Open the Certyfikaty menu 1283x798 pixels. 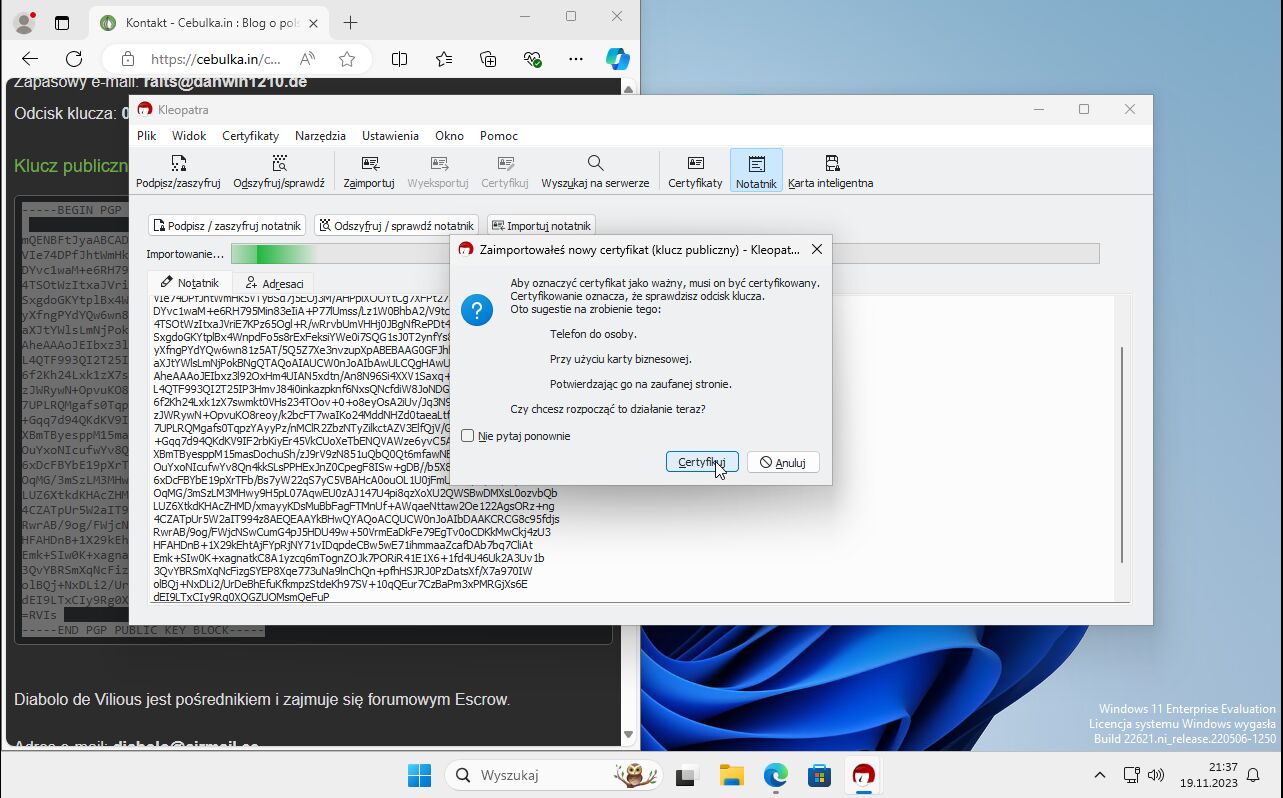pos(250,136)
